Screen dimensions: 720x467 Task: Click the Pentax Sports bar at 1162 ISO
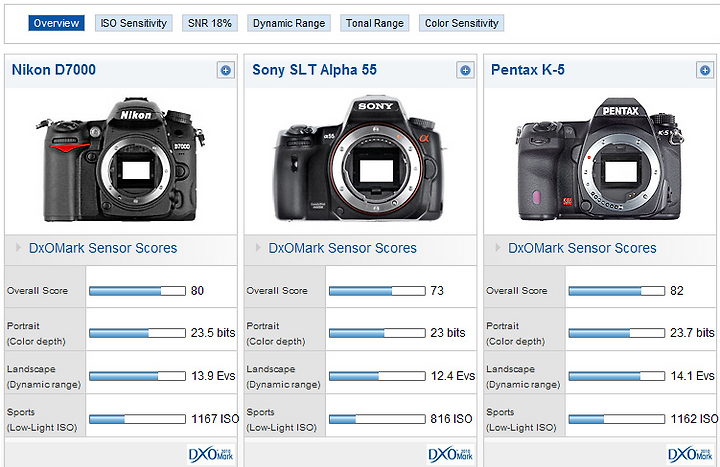click(617, 419)
